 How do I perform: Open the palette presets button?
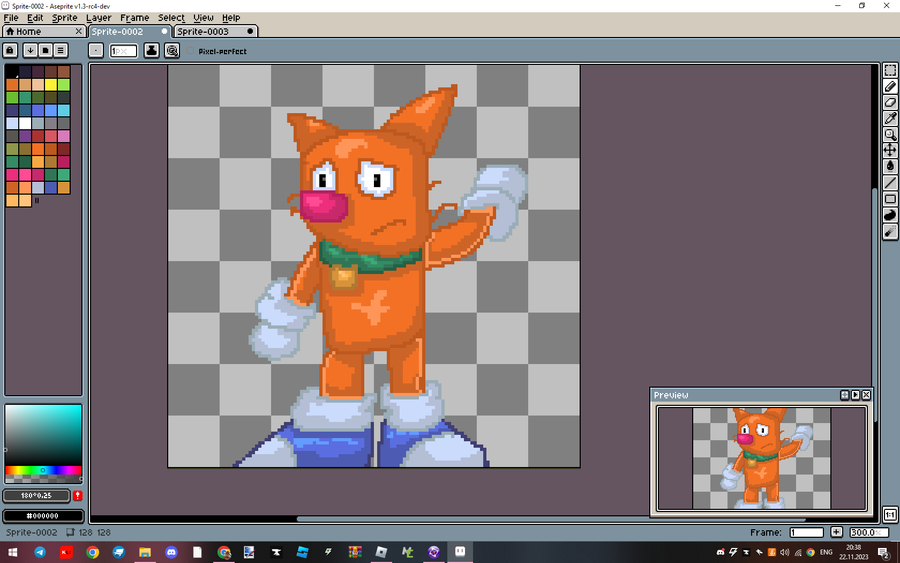pos(45,51)
